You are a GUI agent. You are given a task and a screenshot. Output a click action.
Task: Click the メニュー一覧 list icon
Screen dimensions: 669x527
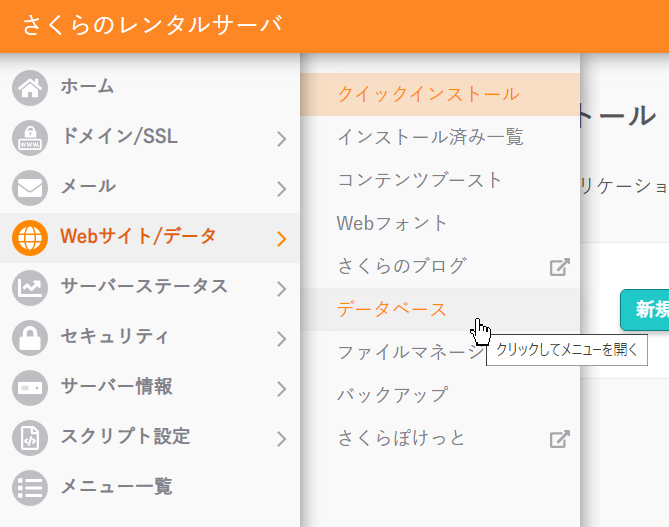tap(30, 488)
